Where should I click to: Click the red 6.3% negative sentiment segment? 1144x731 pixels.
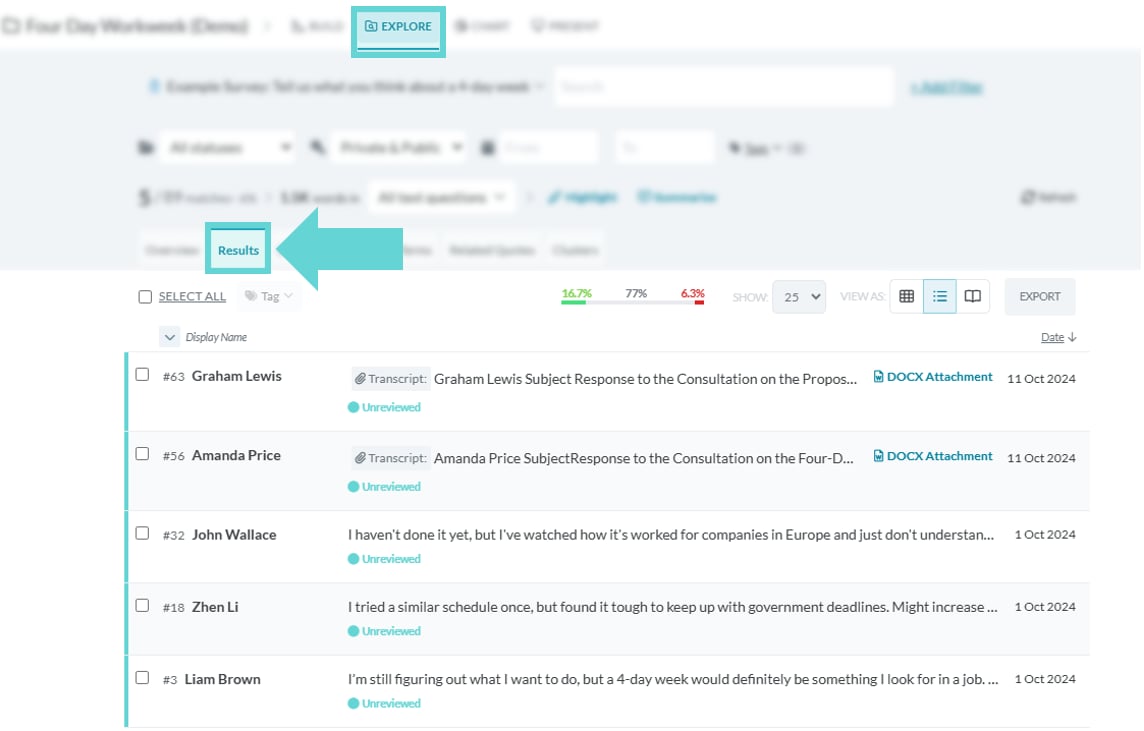pyautogui.click(x=692, y=295)
